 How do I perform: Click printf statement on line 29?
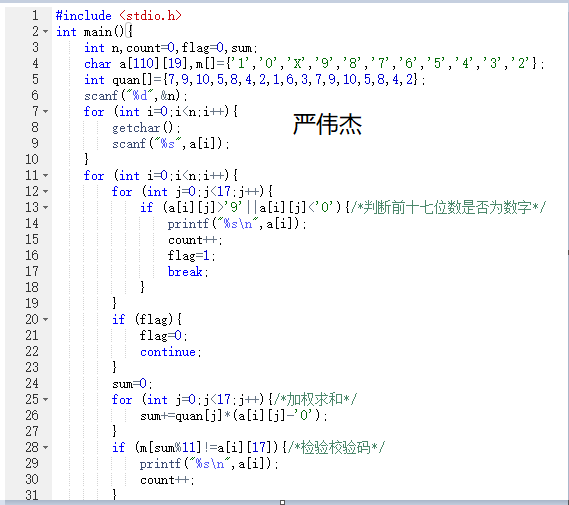tap(209, 464)
